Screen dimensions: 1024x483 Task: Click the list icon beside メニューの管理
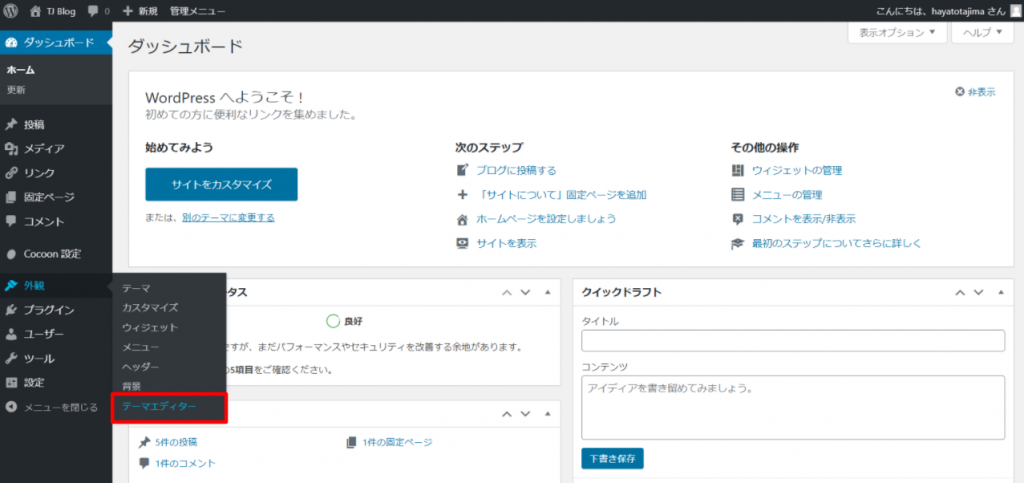[738, 195]
